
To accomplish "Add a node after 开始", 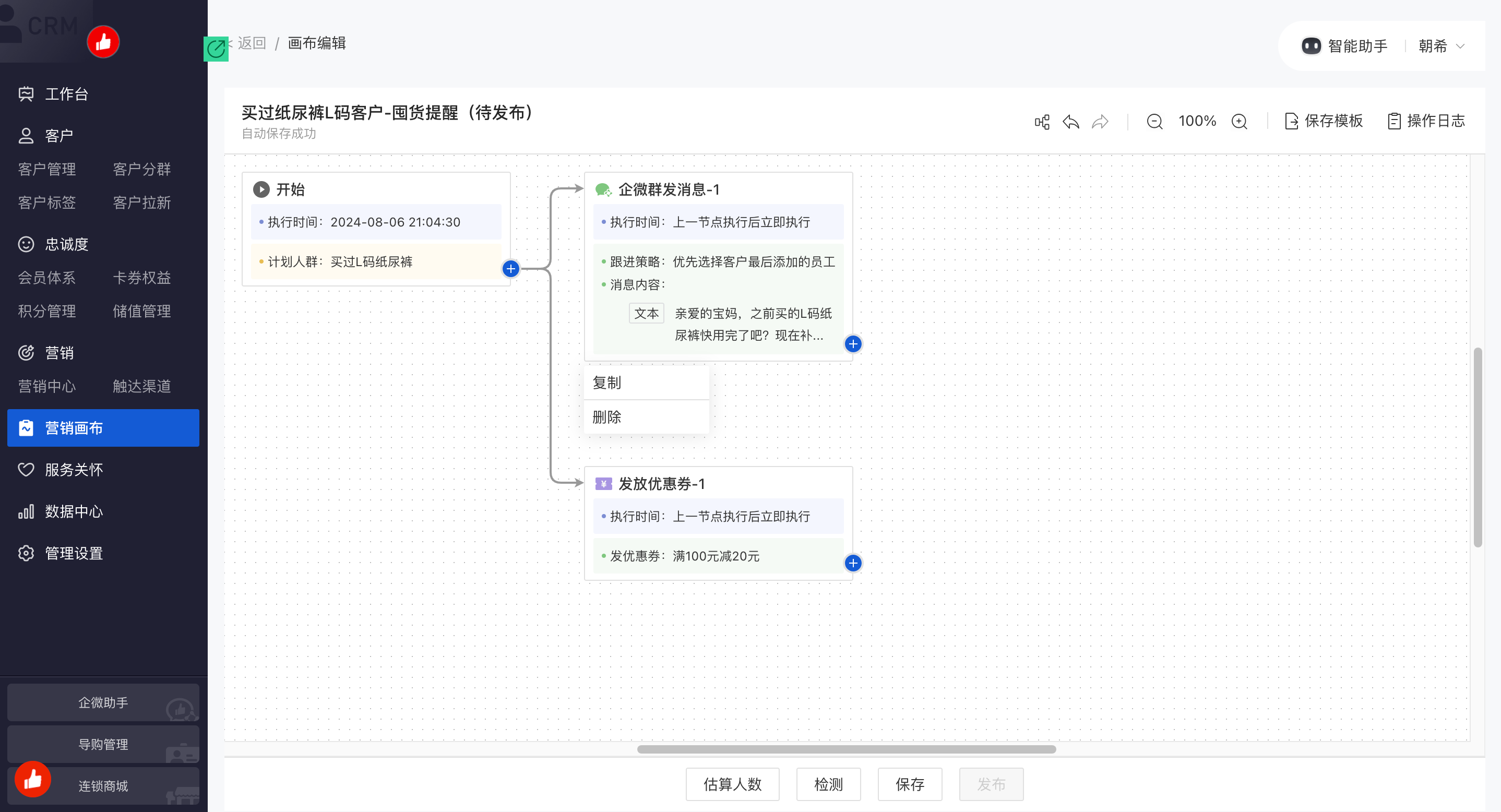I will (511, 269).
